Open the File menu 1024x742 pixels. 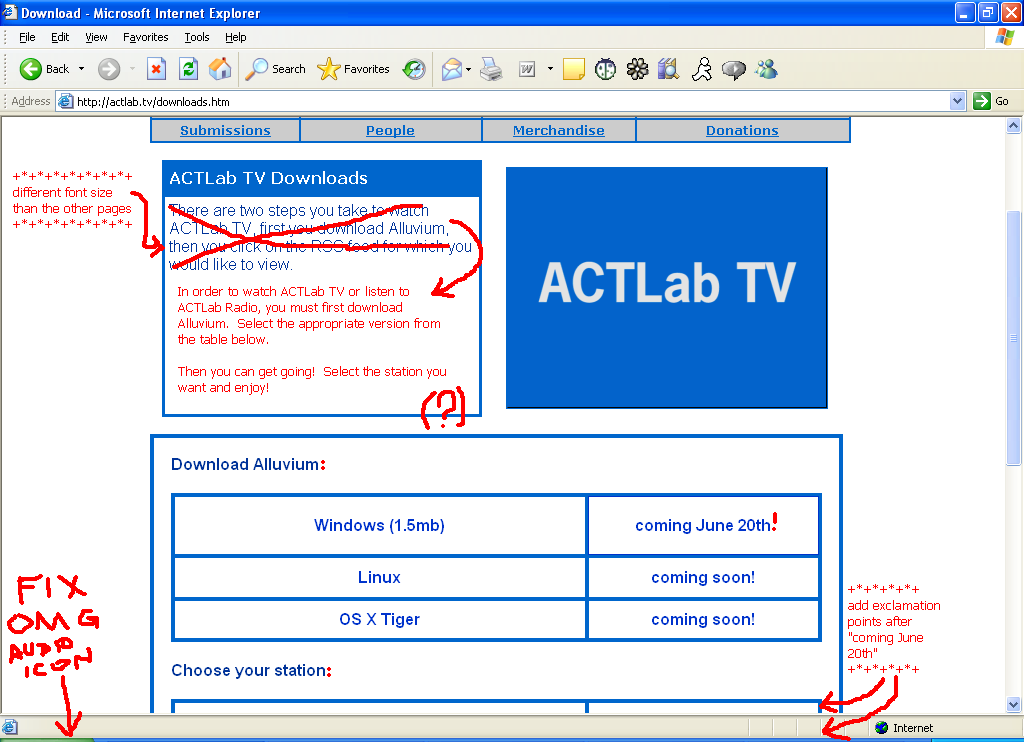tap(27, 37)
